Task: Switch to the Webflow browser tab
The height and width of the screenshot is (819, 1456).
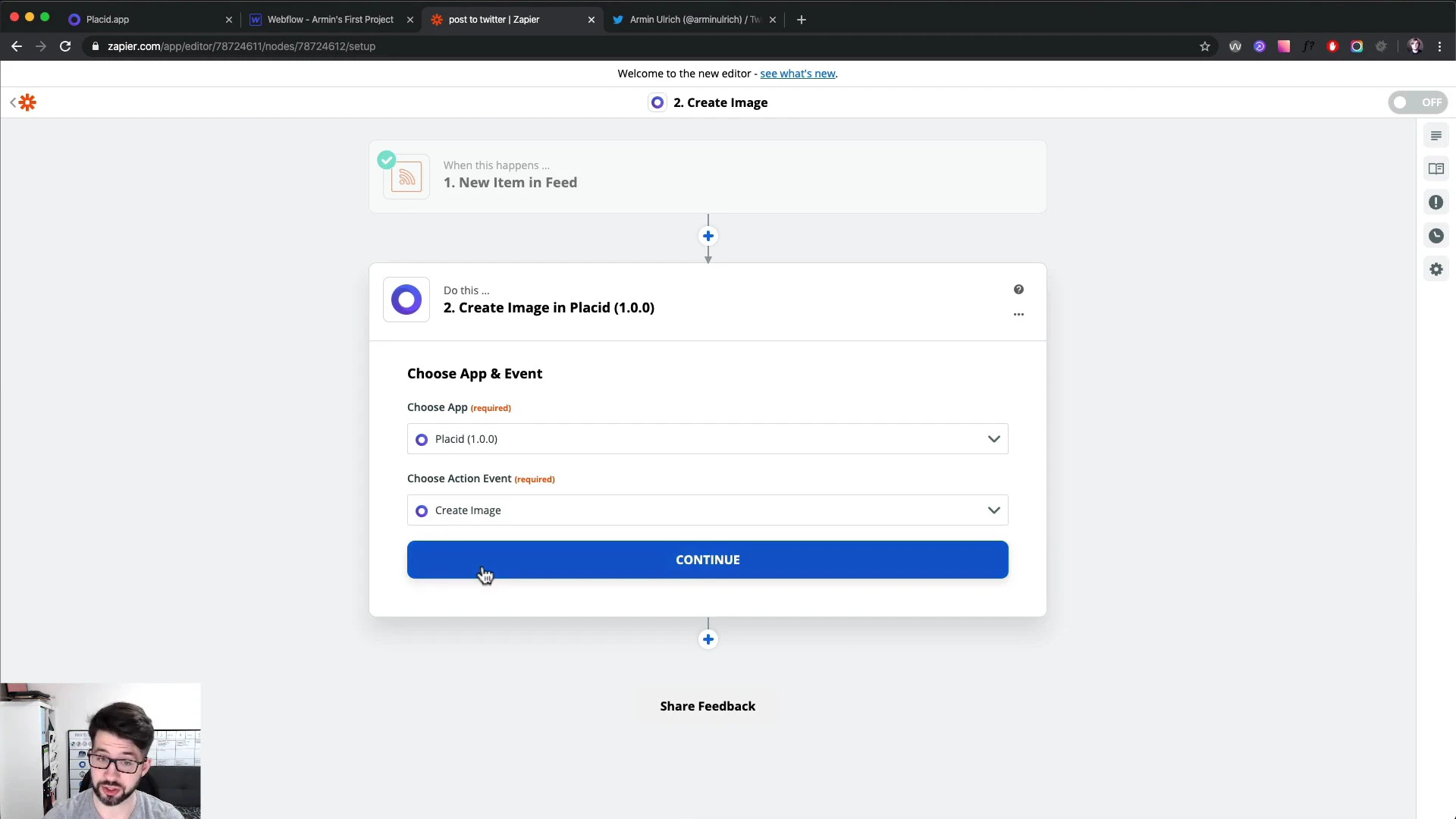Action: (x=331, y=20)
